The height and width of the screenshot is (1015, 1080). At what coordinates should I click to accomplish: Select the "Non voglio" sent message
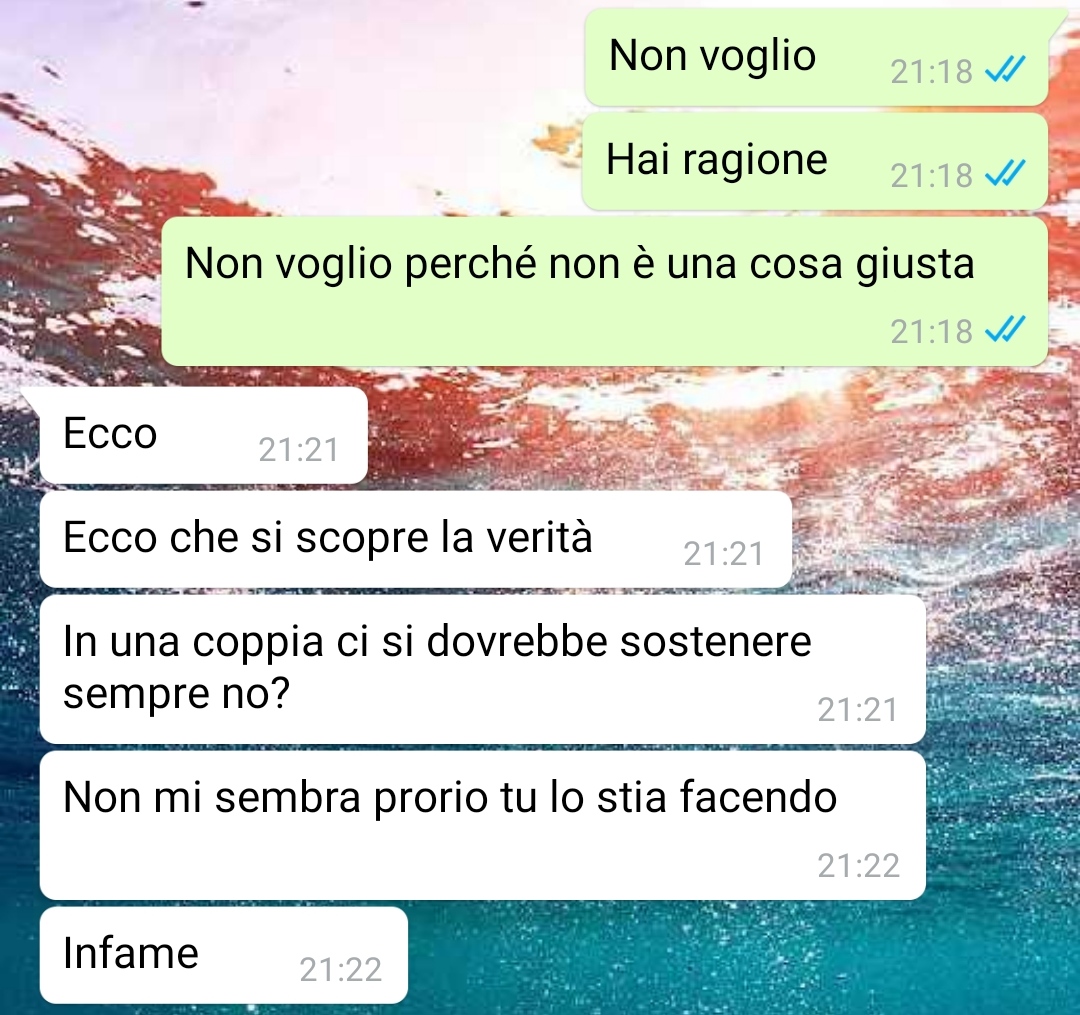coord(816,58)
